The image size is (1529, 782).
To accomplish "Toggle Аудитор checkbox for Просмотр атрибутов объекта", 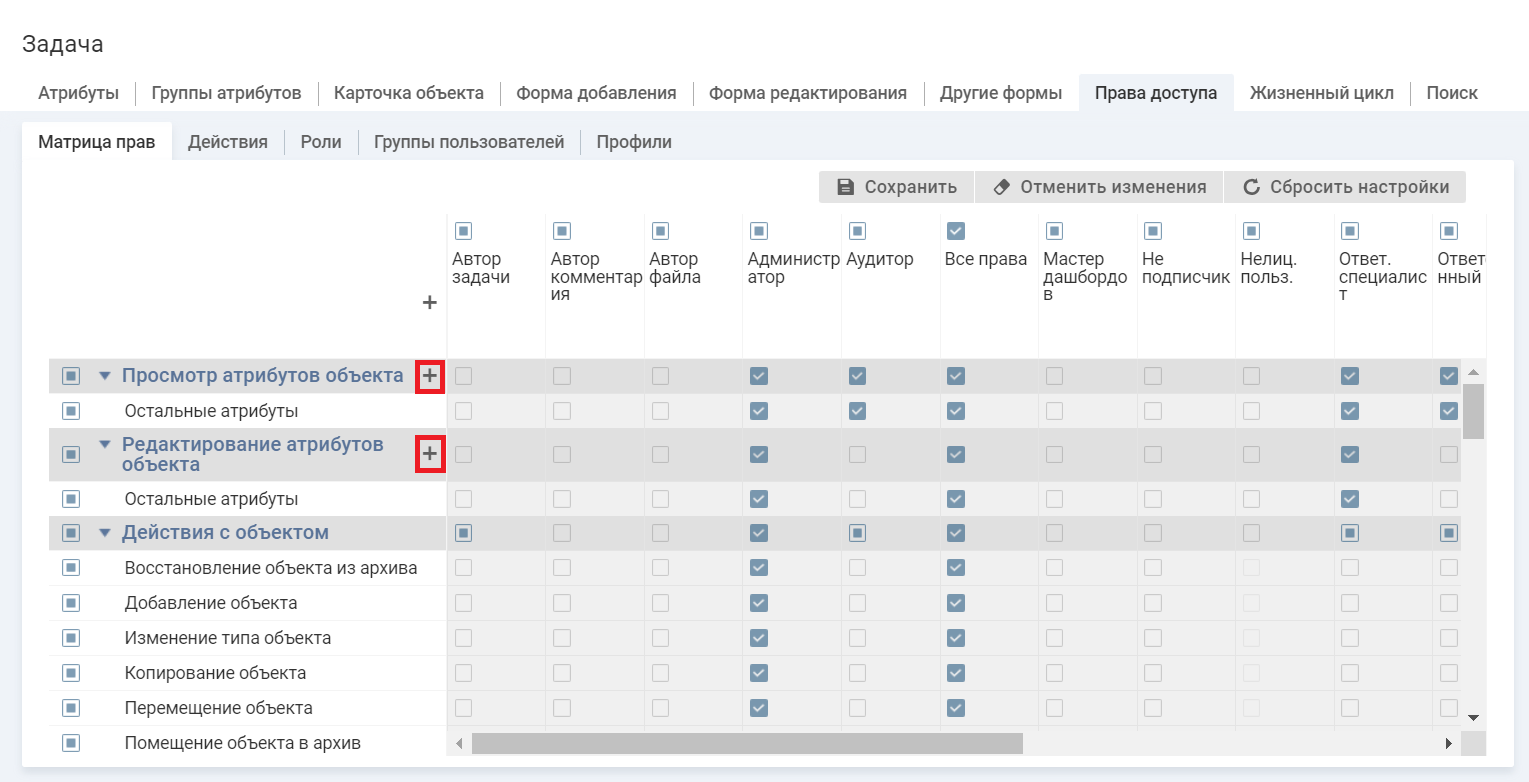I will (857, 376).
